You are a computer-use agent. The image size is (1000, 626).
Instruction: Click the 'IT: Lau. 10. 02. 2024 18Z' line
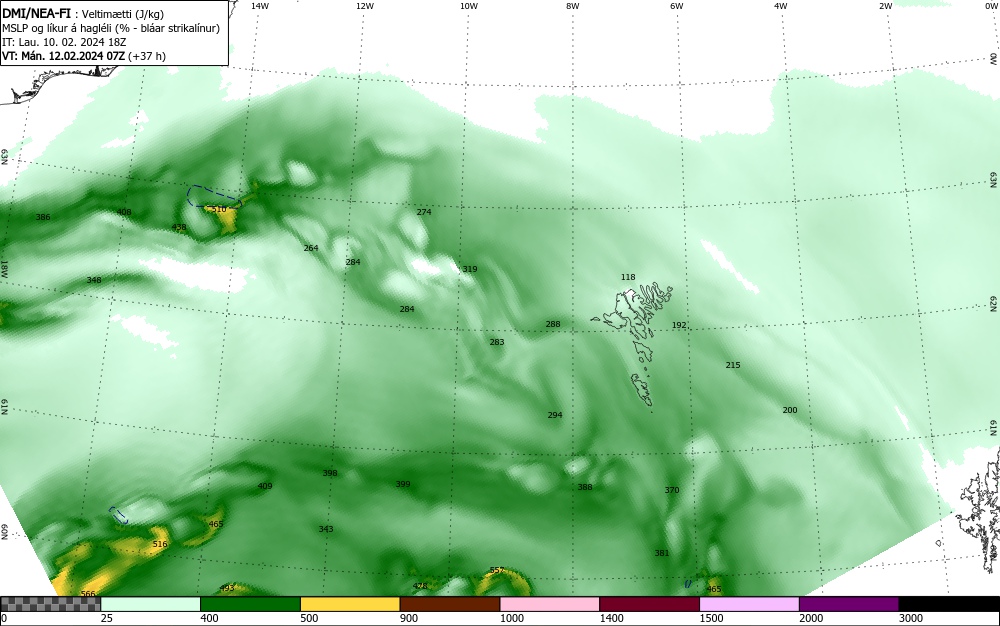(x=64, y=42)
